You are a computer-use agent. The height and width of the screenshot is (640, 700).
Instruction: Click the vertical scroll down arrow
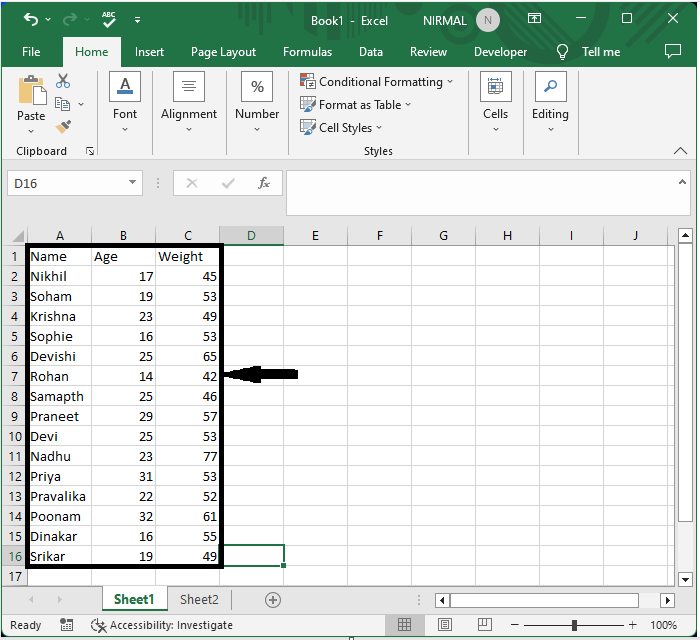pyautogui.click(x=685, y=579)
